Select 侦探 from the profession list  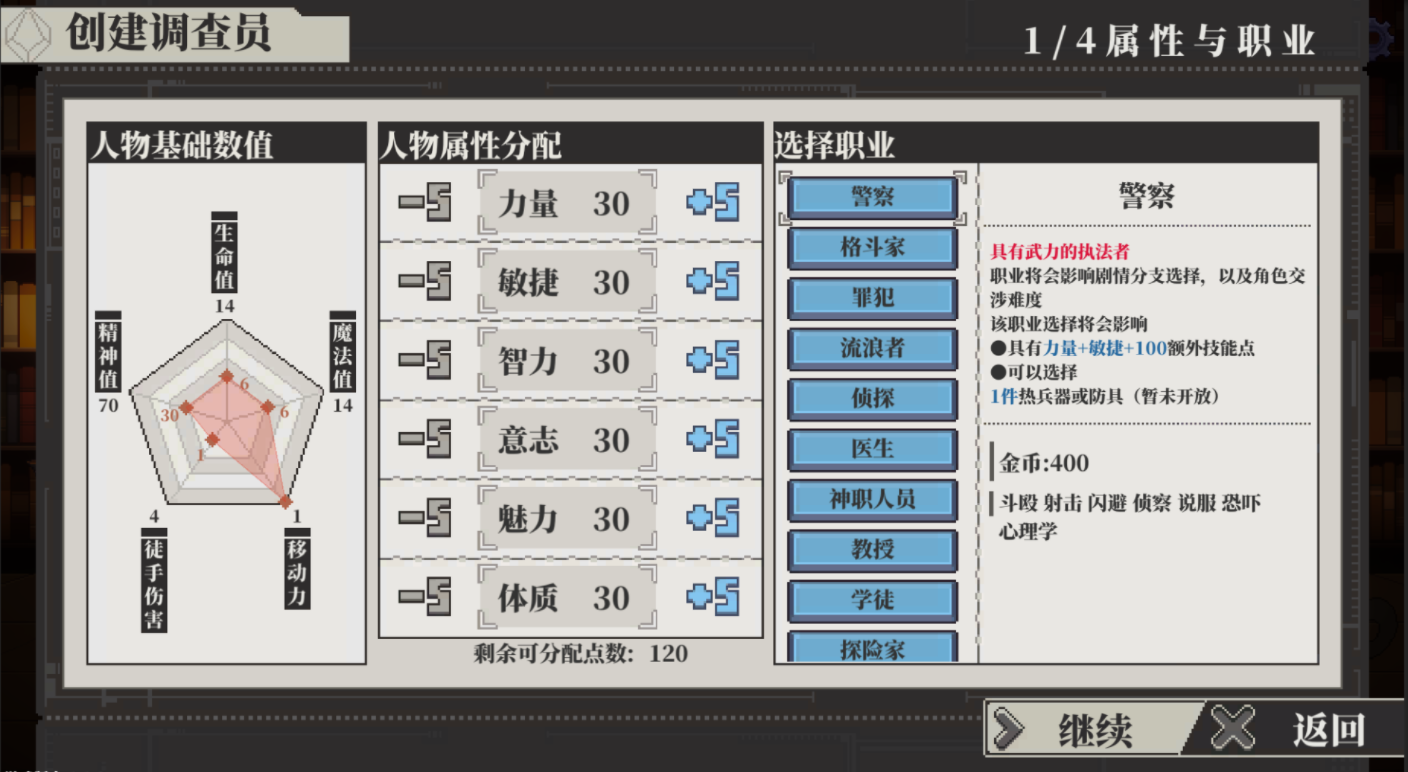872,399
